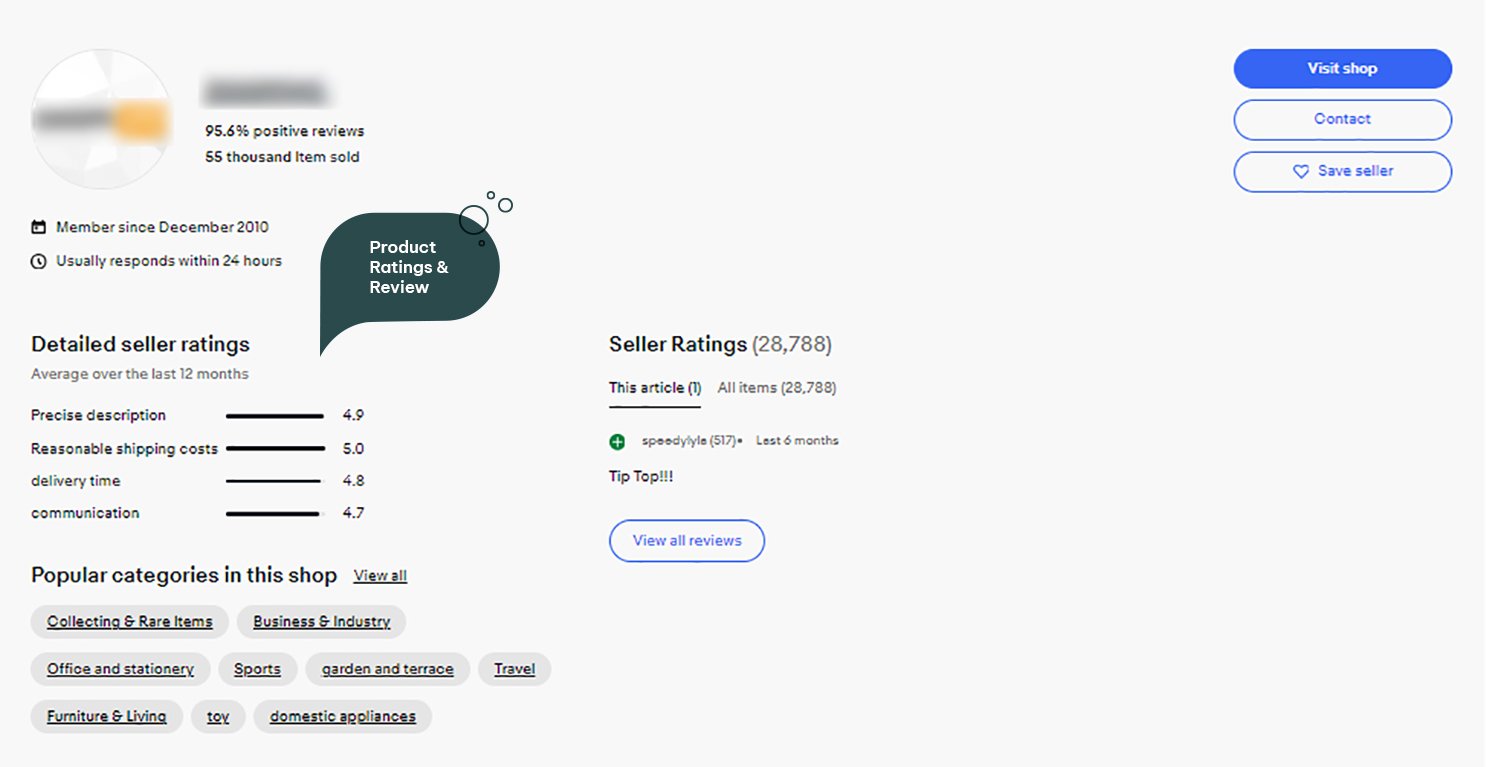Open the garden and terrace category

point(387,669)
